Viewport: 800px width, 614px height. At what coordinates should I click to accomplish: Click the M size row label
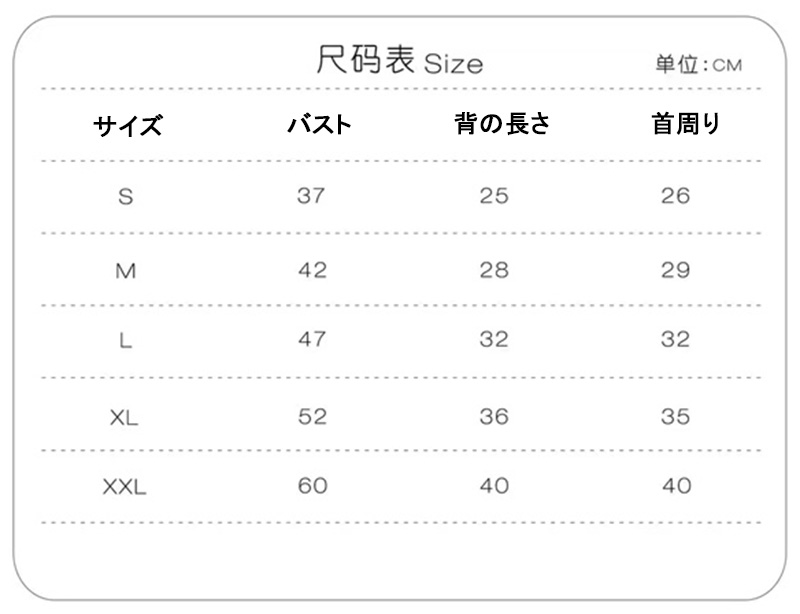(126, 271)
